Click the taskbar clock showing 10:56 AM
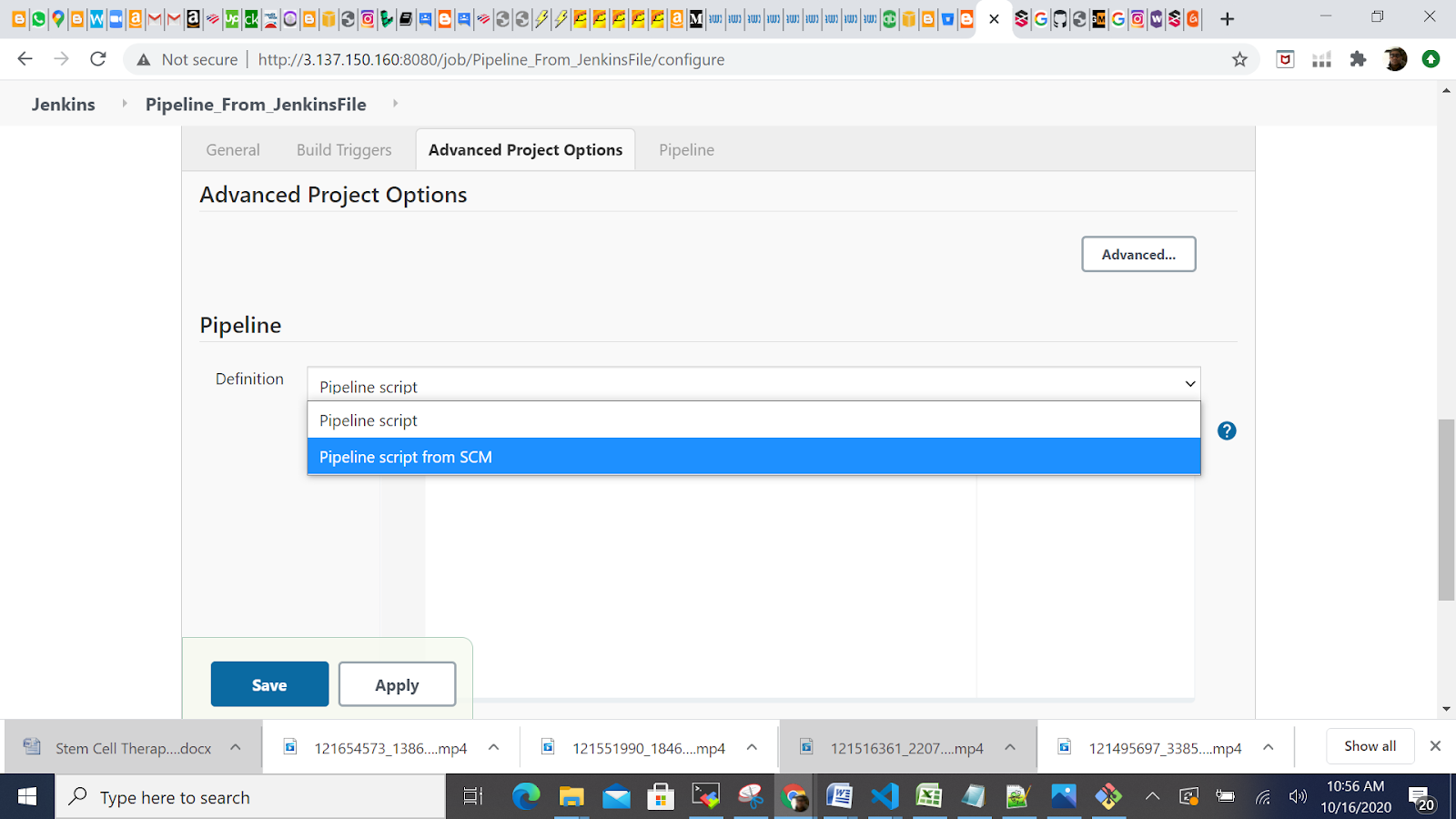The width and height of the screenshot is (1456, 819). click(1356, 797)
